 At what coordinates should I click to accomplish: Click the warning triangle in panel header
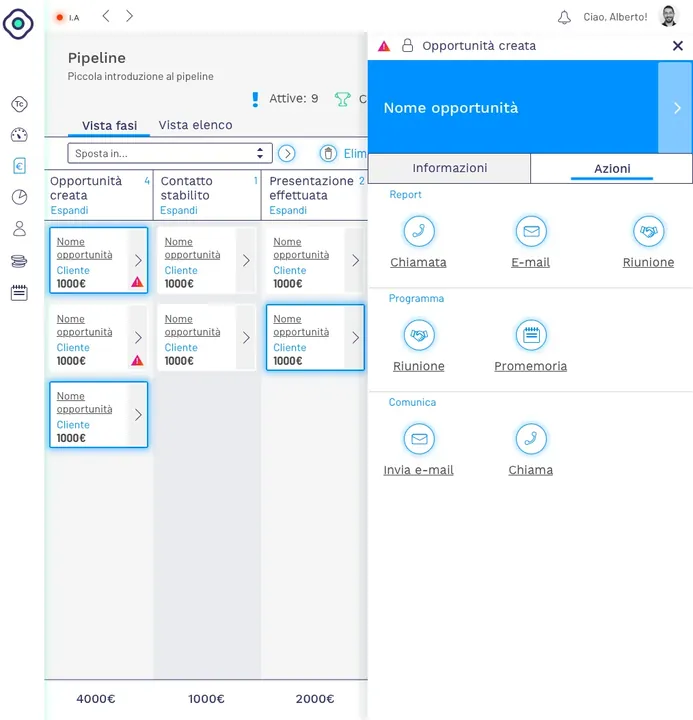pos(384,46)
